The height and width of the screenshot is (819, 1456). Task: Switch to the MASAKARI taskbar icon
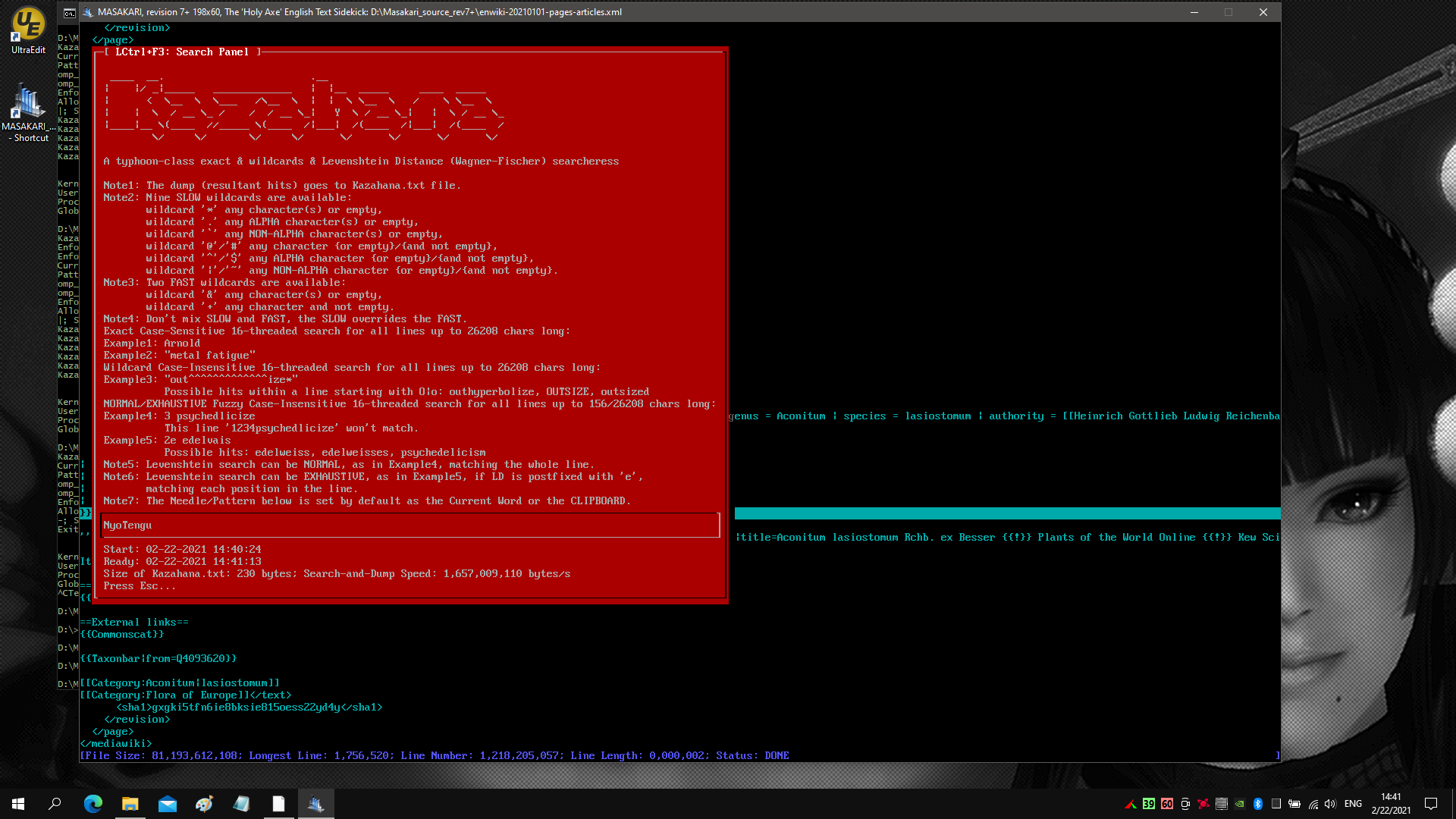(x=316, y=804)
